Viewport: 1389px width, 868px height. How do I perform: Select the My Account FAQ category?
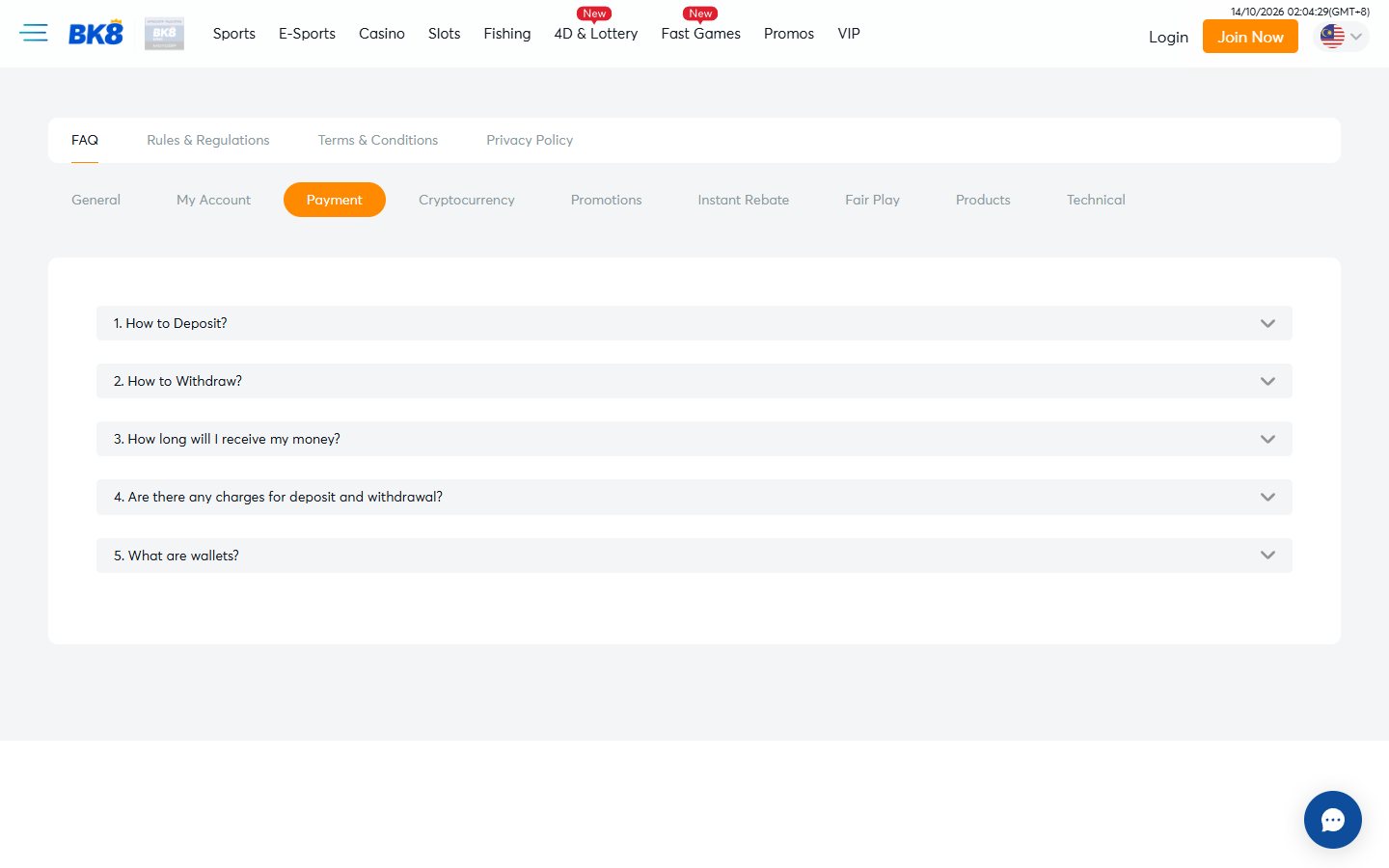point(213,200)
